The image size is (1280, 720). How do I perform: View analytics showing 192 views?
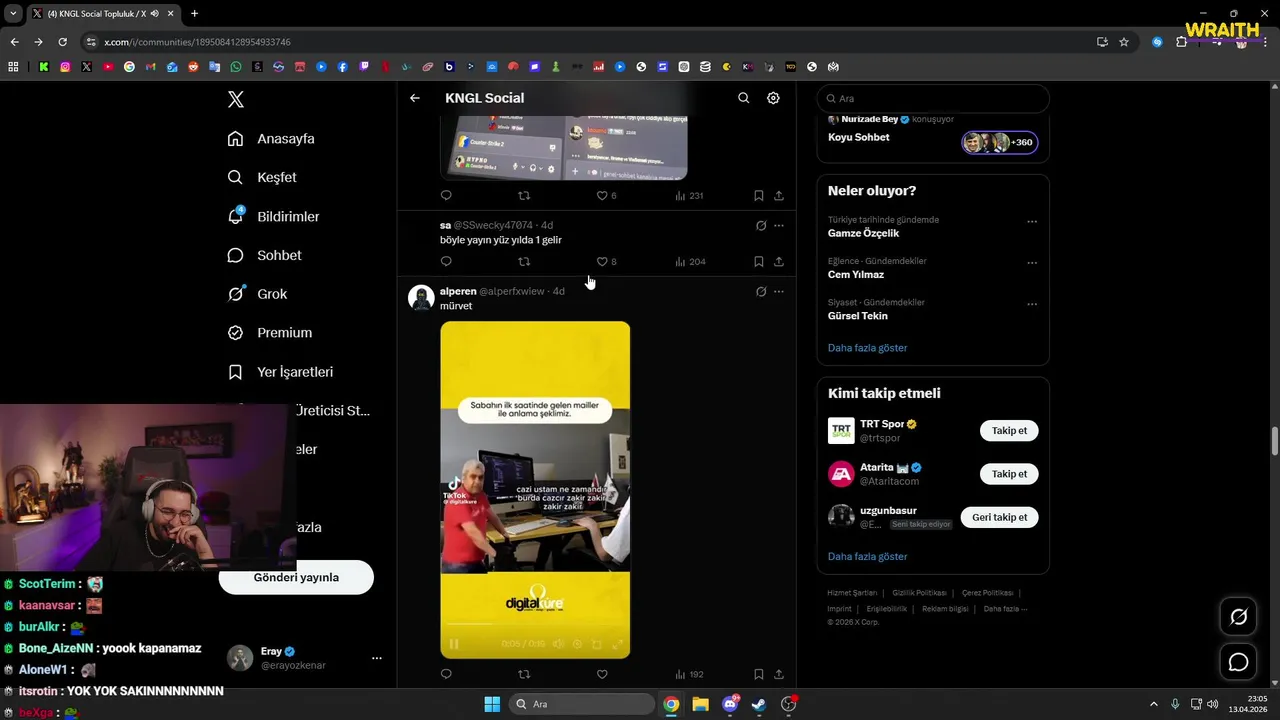(690, 675)
